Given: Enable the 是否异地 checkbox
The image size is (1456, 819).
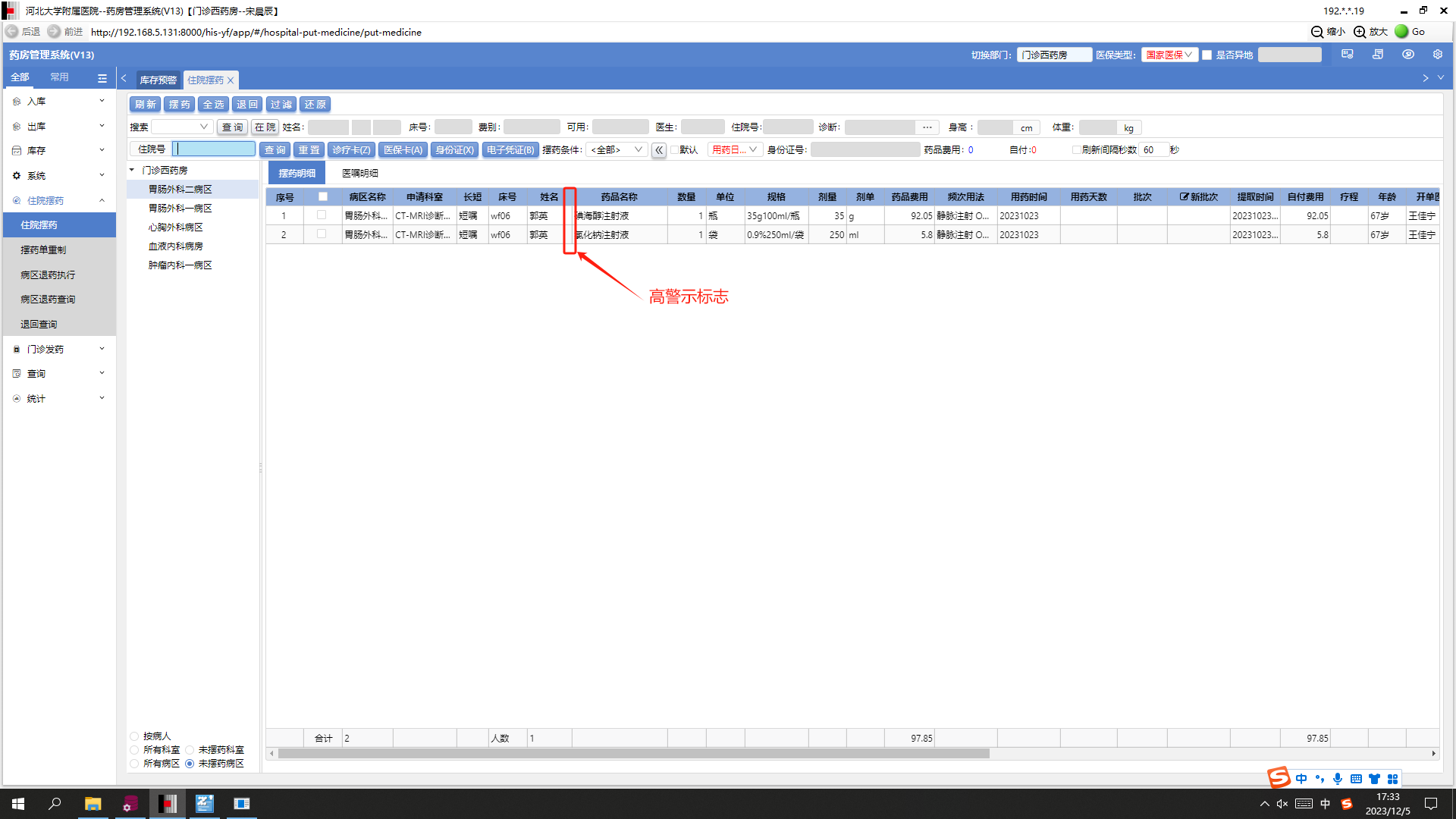Looking at the screenshot, I should [1207, 55].
